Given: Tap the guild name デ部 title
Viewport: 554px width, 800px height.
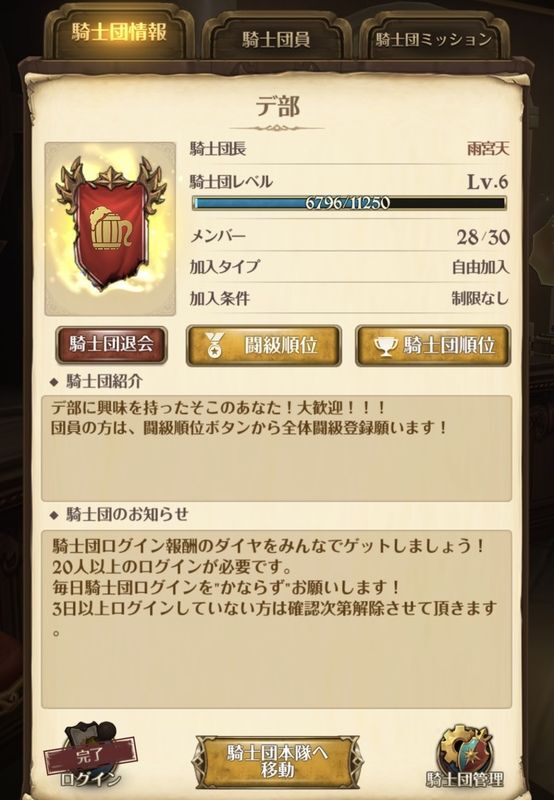Looking at the screenshot, I should (x=278, y=106).
